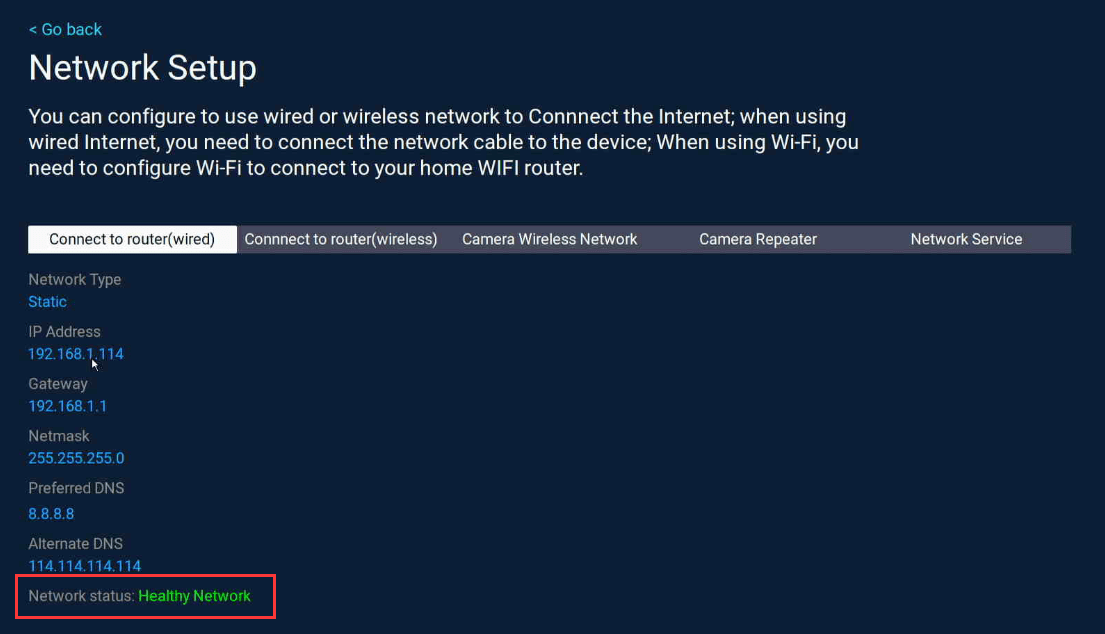Click the Netmask field label
This screenshot has height=634, width=1105.
pos(59,436)
